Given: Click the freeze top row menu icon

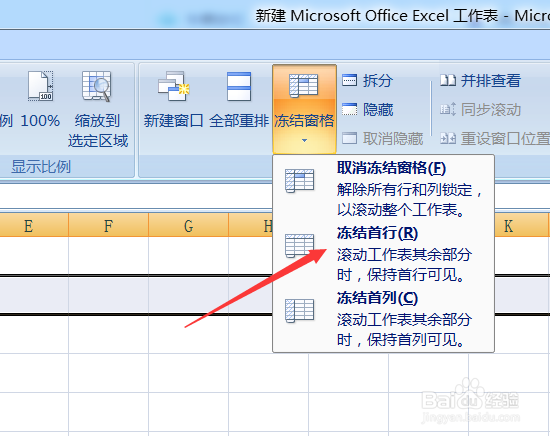Looking at the screenshot, I should click(x=300, y=246).
